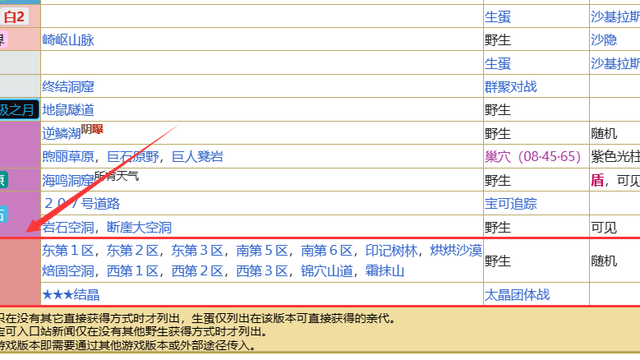Click the 曝 weather superscript
The width and height of the screenshot is (640, 360).
pos(98,129)
